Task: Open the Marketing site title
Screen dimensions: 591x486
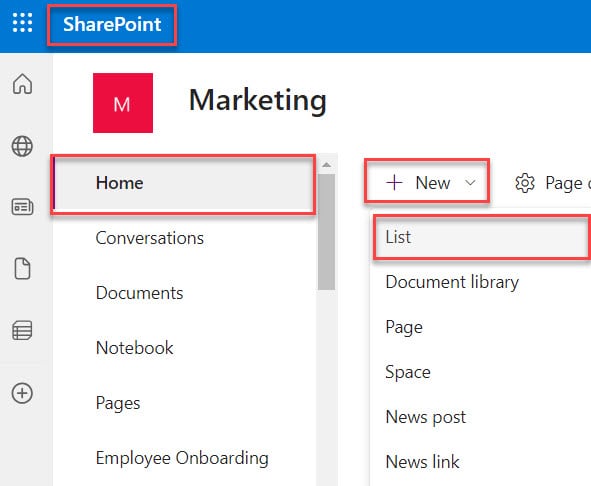Action: pyautogui.click(x=258, y=101)
